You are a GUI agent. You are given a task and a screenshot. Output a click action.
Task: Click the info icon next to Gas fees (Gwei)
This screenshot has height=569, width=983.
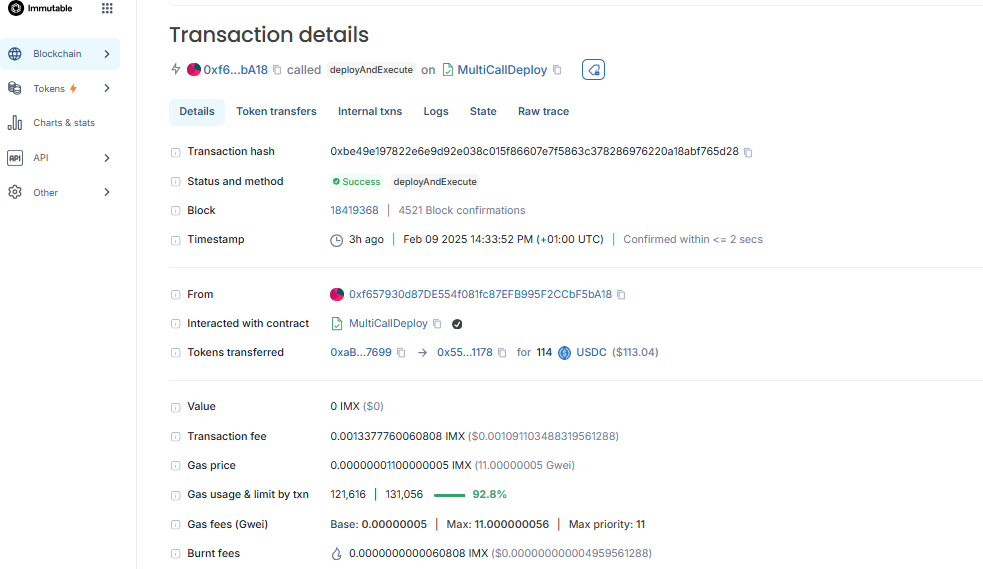[176, 525]
